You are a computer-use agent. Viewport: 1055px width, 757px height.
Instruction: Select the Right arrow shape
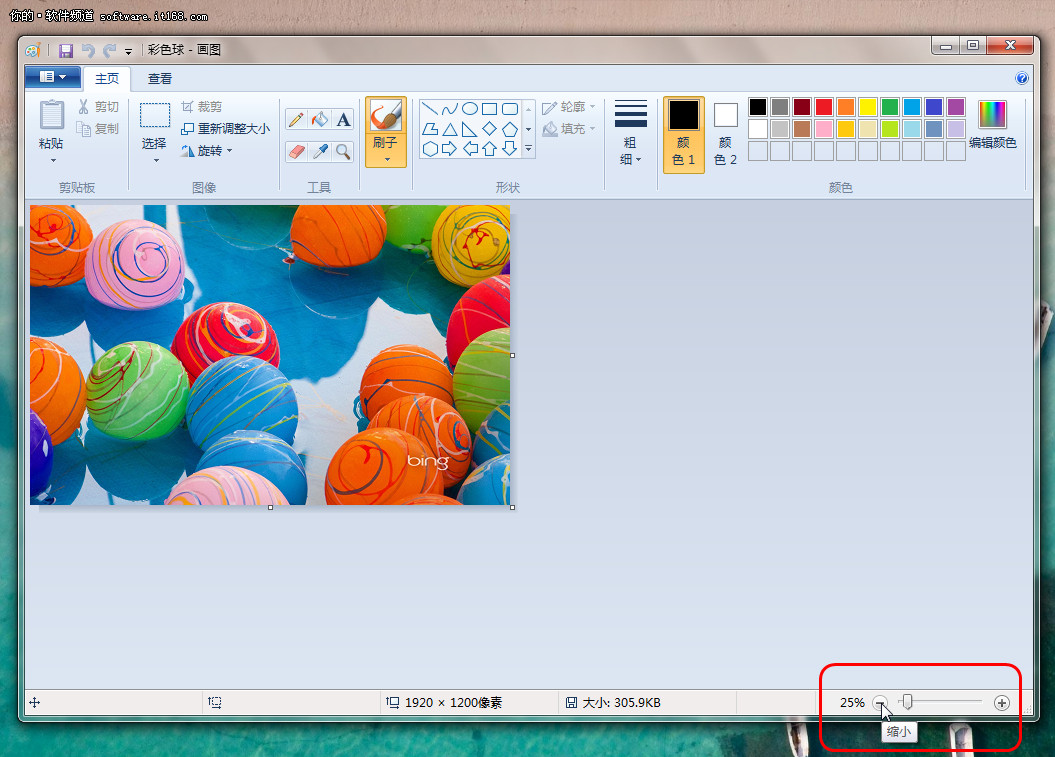450,149
